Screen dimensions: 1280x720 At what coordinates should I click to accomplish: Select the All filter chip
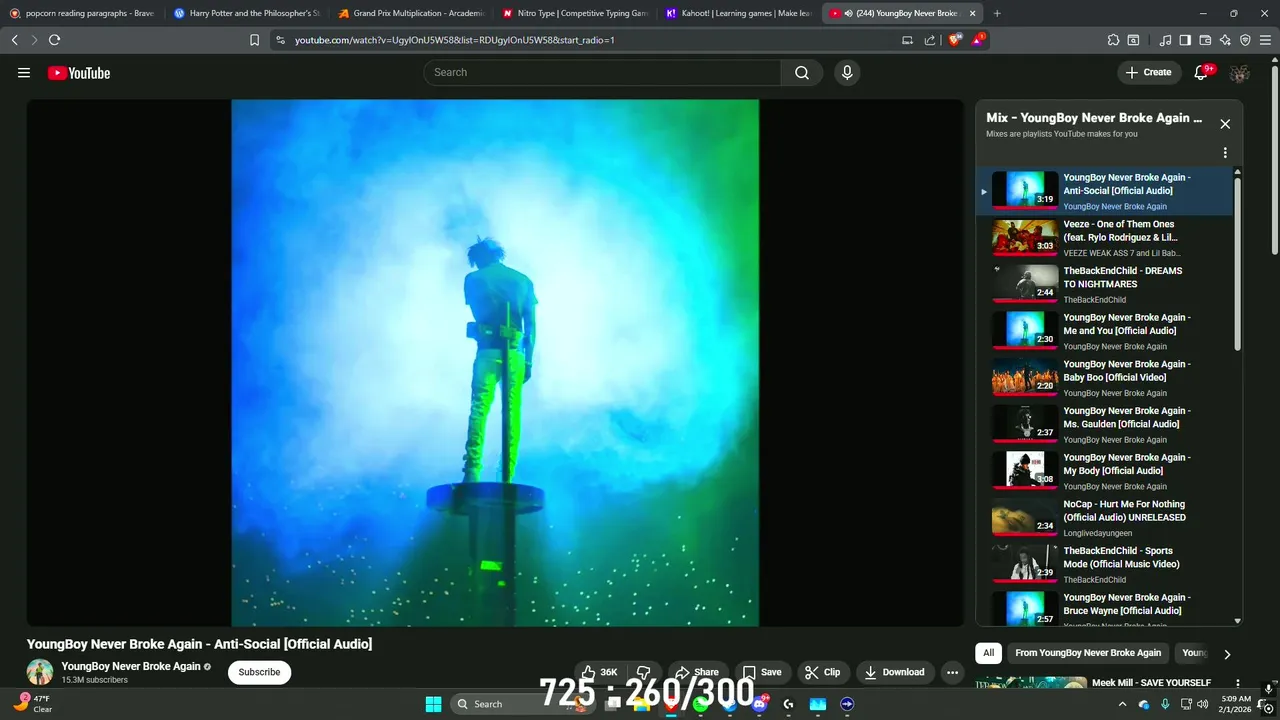[x=988, y=653]
